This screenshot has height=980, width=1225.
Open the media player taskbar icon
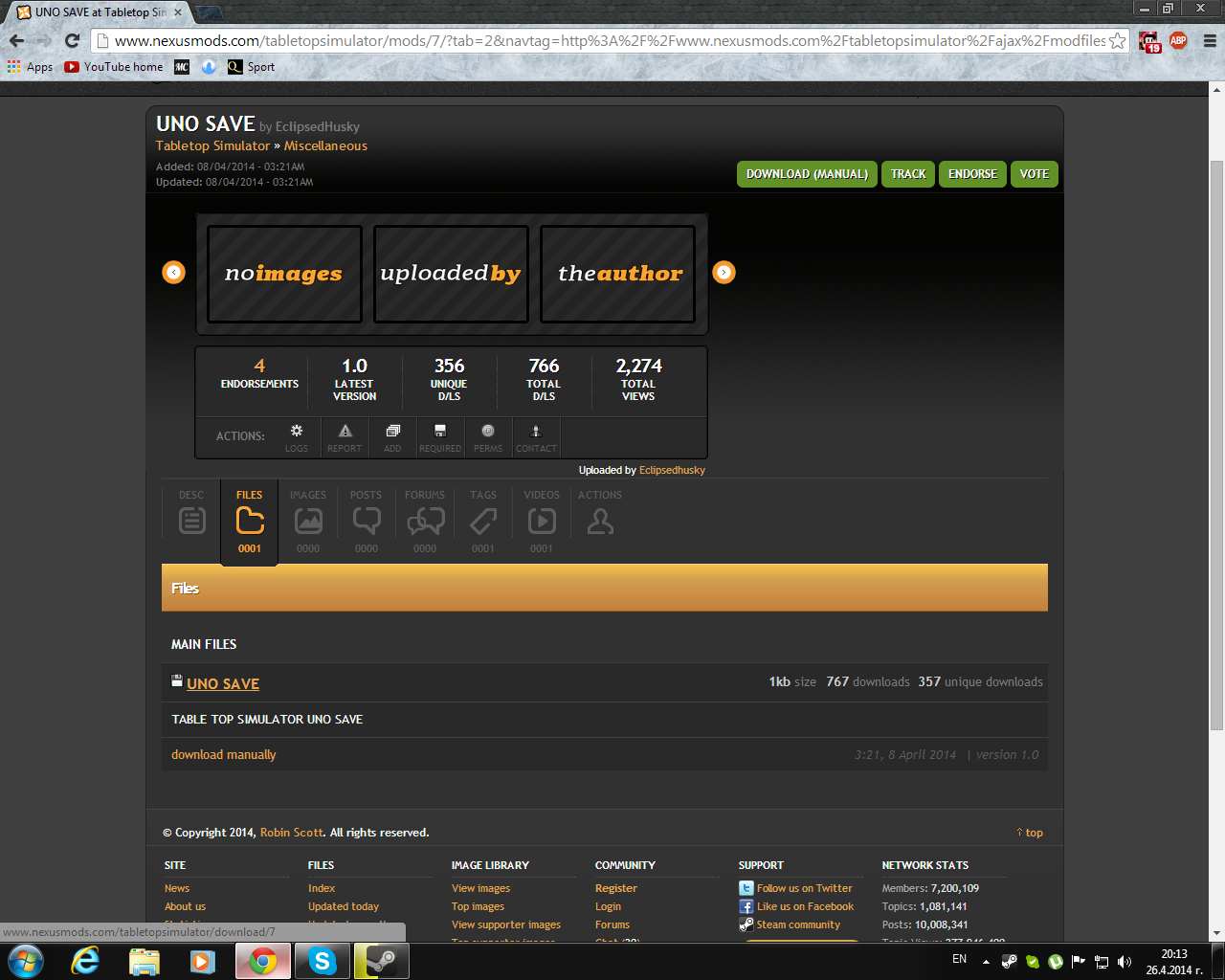pos(203,961)
